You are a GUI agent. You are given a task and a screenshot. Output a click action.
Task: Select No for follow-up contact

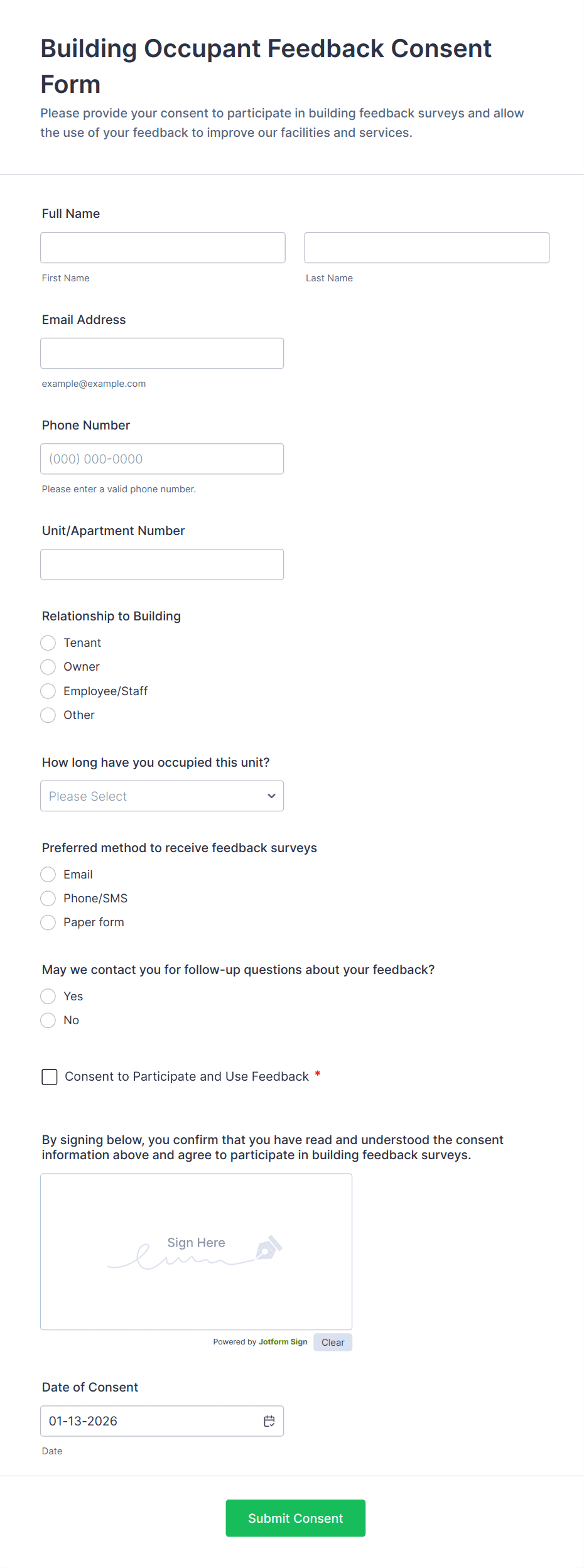(48, 1020)
